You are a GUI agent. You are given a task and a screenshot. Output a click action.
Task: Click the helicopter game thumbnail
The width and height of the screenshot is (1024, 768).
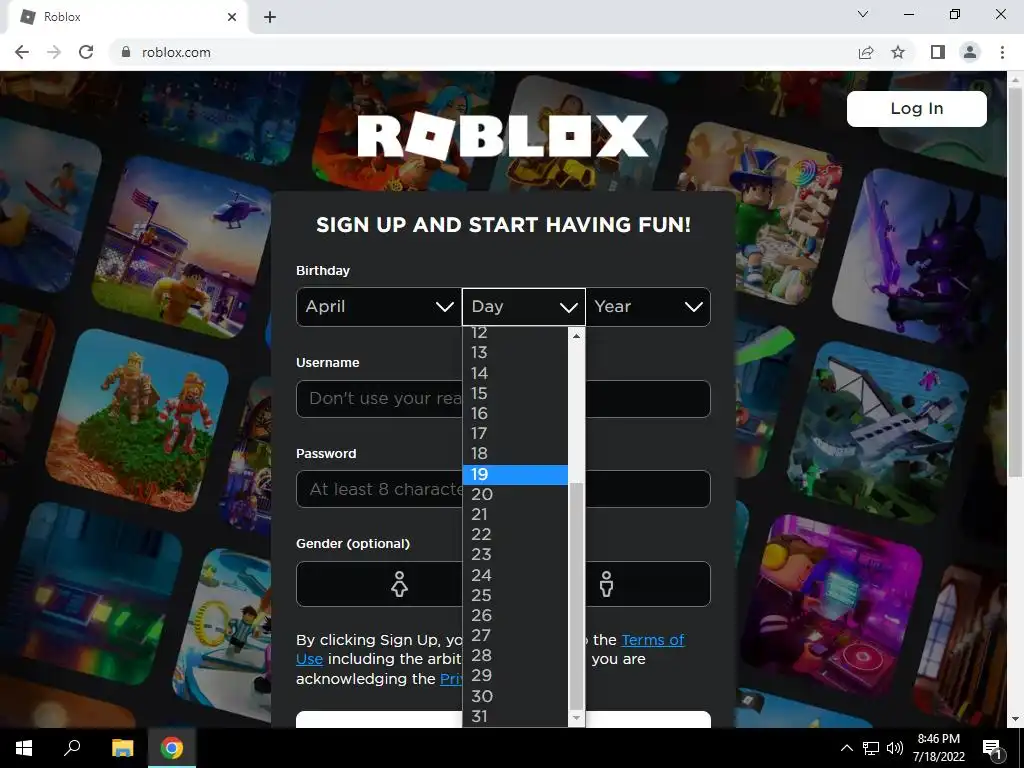point(182,247)
